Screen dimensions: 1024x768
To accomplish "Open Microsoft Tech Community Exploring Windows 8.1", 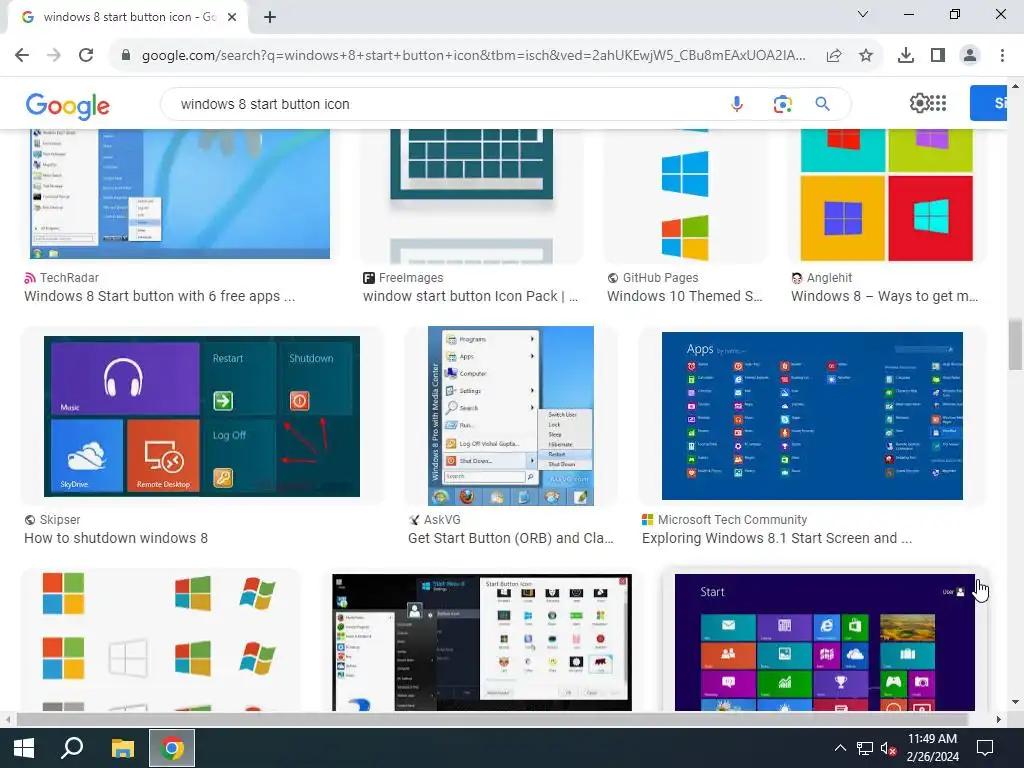I will point(777,538).
